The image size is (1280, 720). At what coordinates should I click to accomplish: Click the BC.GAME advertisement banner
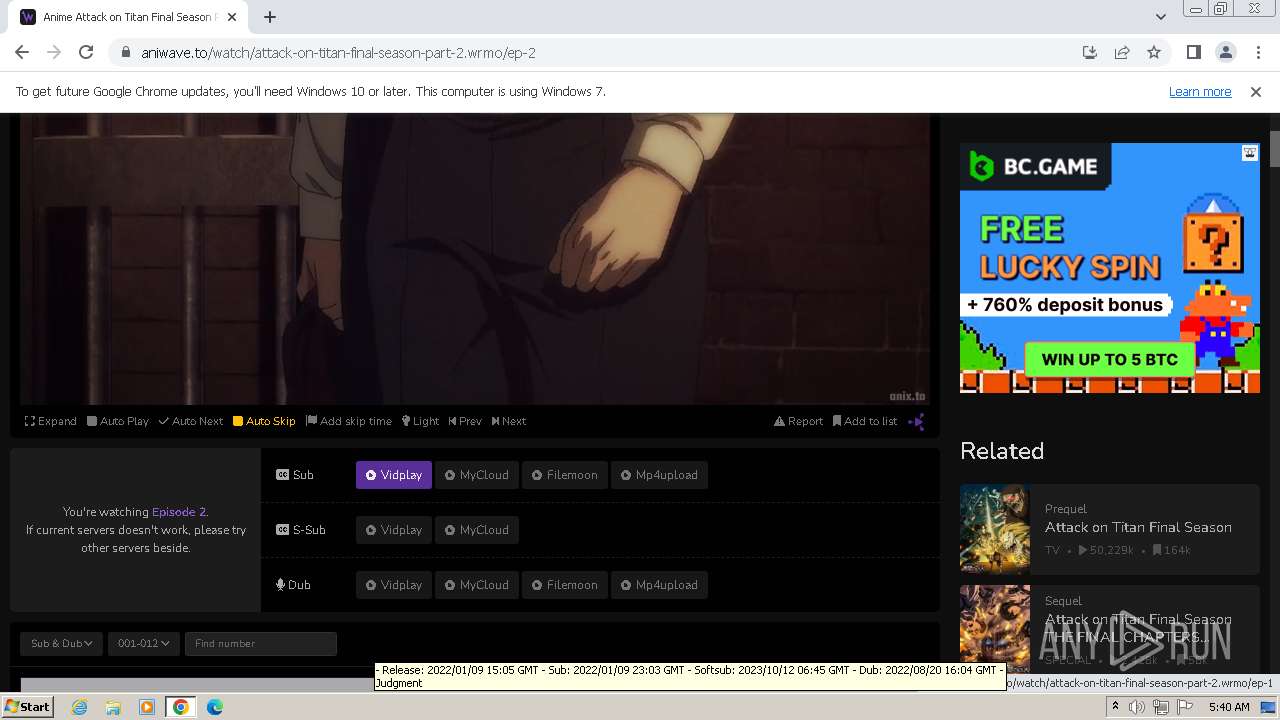1110,268
